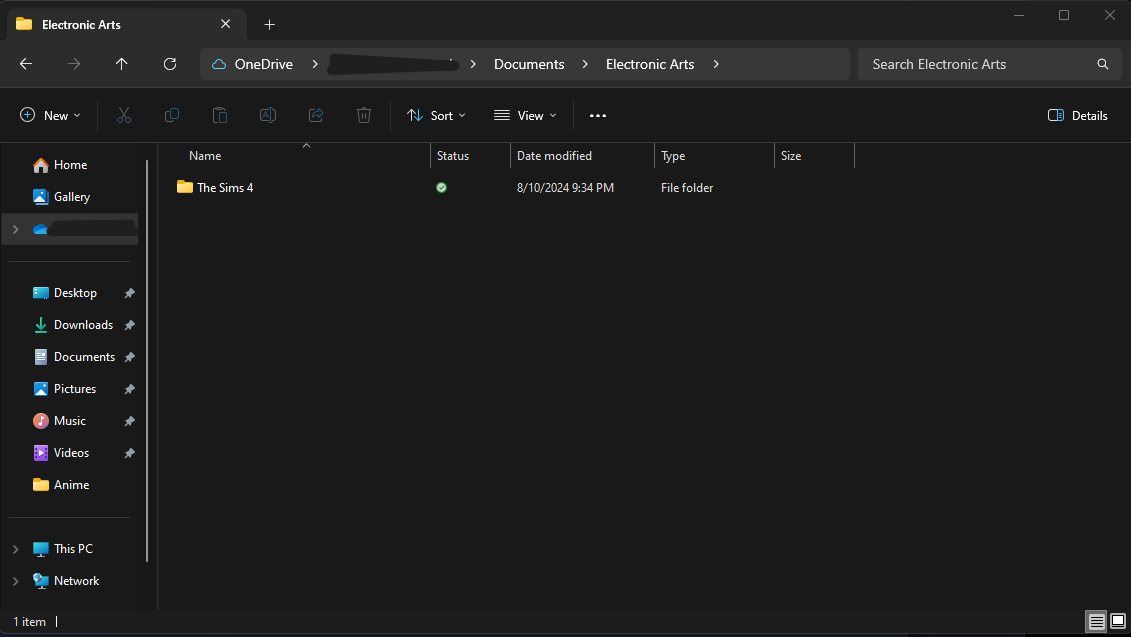Click The Sims 4 folder icon
Image resolution: width=1131 pixels, height=637 pixels.
coord(185,187)
